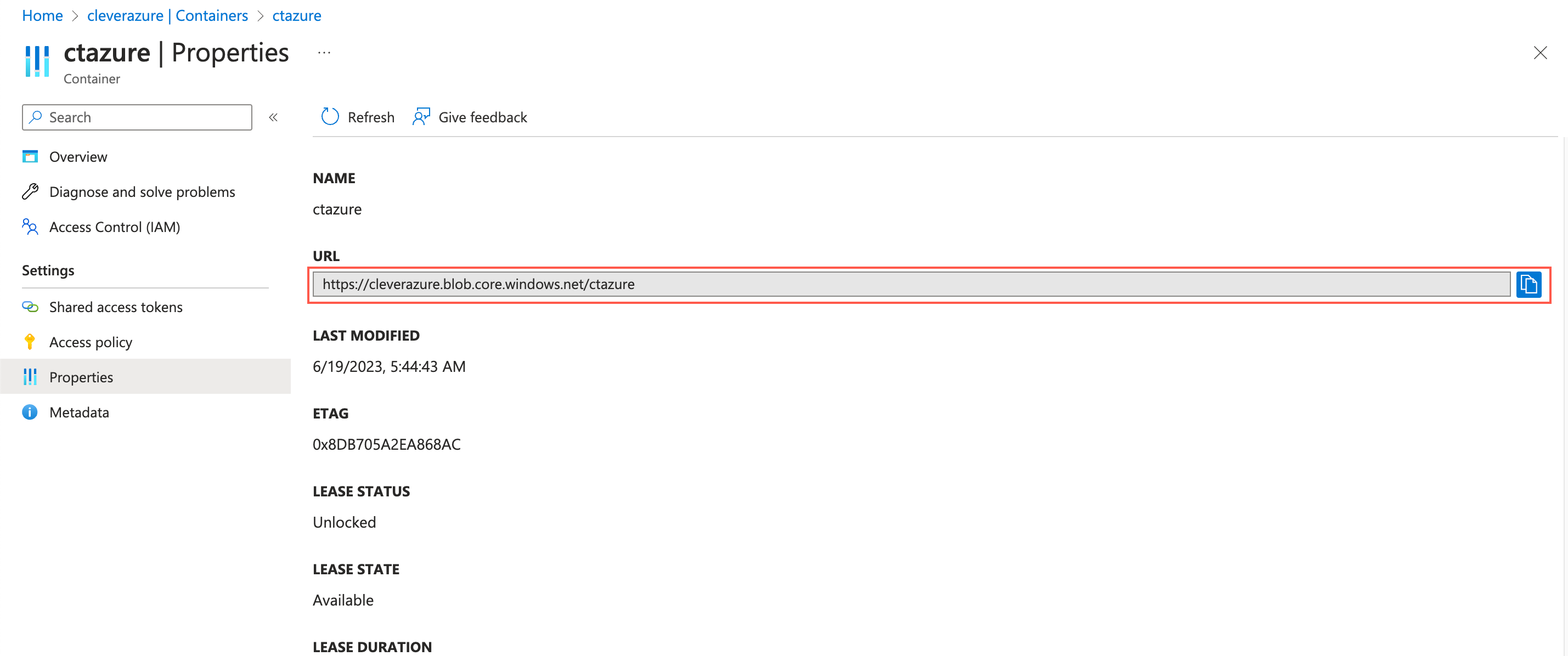Click the people icon for Access Control (IAM)
Image resolution: width=1568 pixels, height=656 pixels.
click(x=30, y=227)
